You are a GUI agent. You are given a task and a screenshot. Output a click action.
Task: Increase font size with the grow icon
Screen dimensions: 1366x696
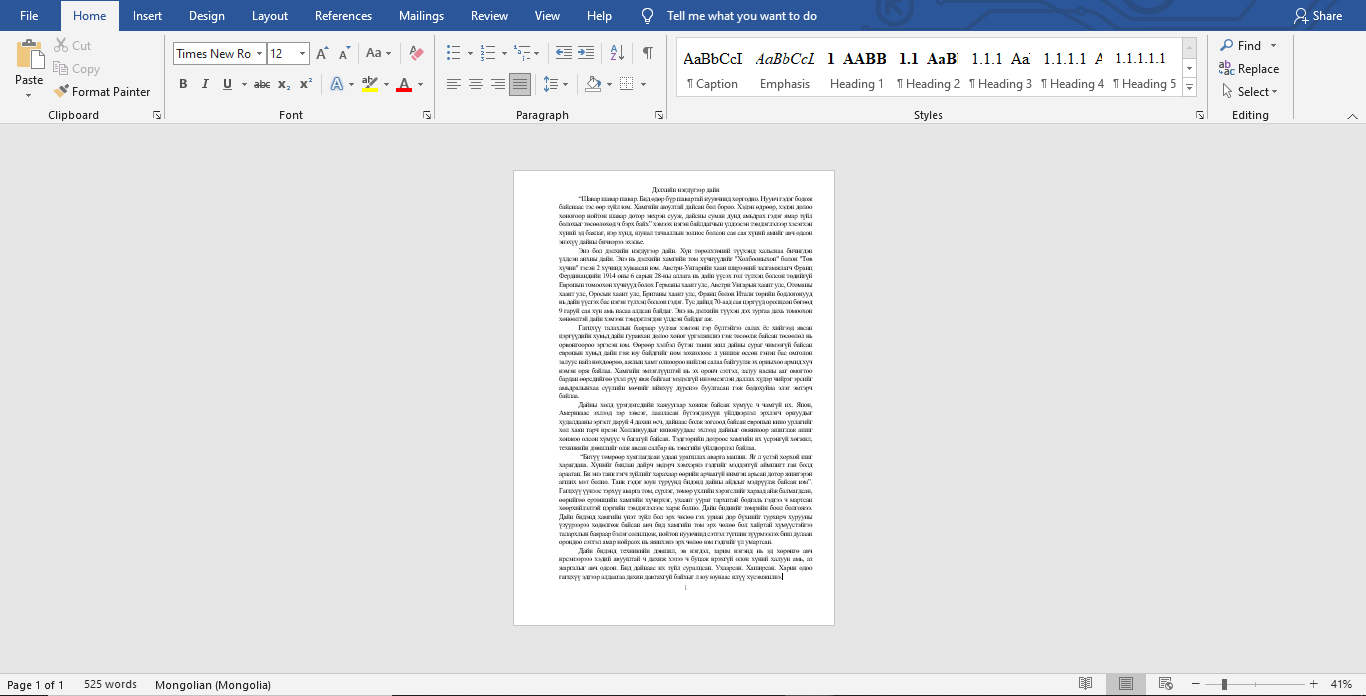point(322,53)
